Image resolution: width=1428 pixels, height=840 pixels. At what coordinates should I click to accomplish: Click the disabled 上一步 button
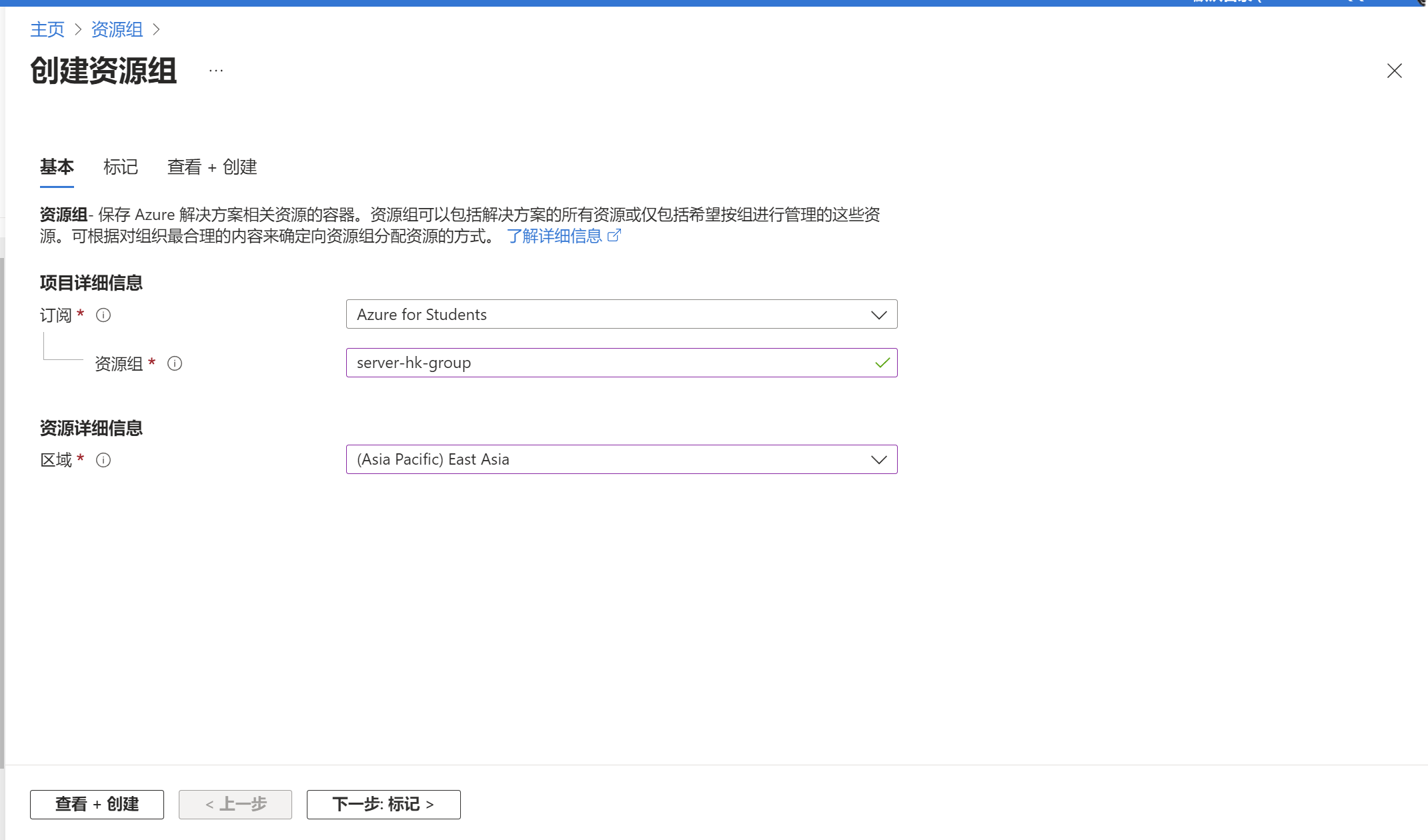click(x=235, y=804)
